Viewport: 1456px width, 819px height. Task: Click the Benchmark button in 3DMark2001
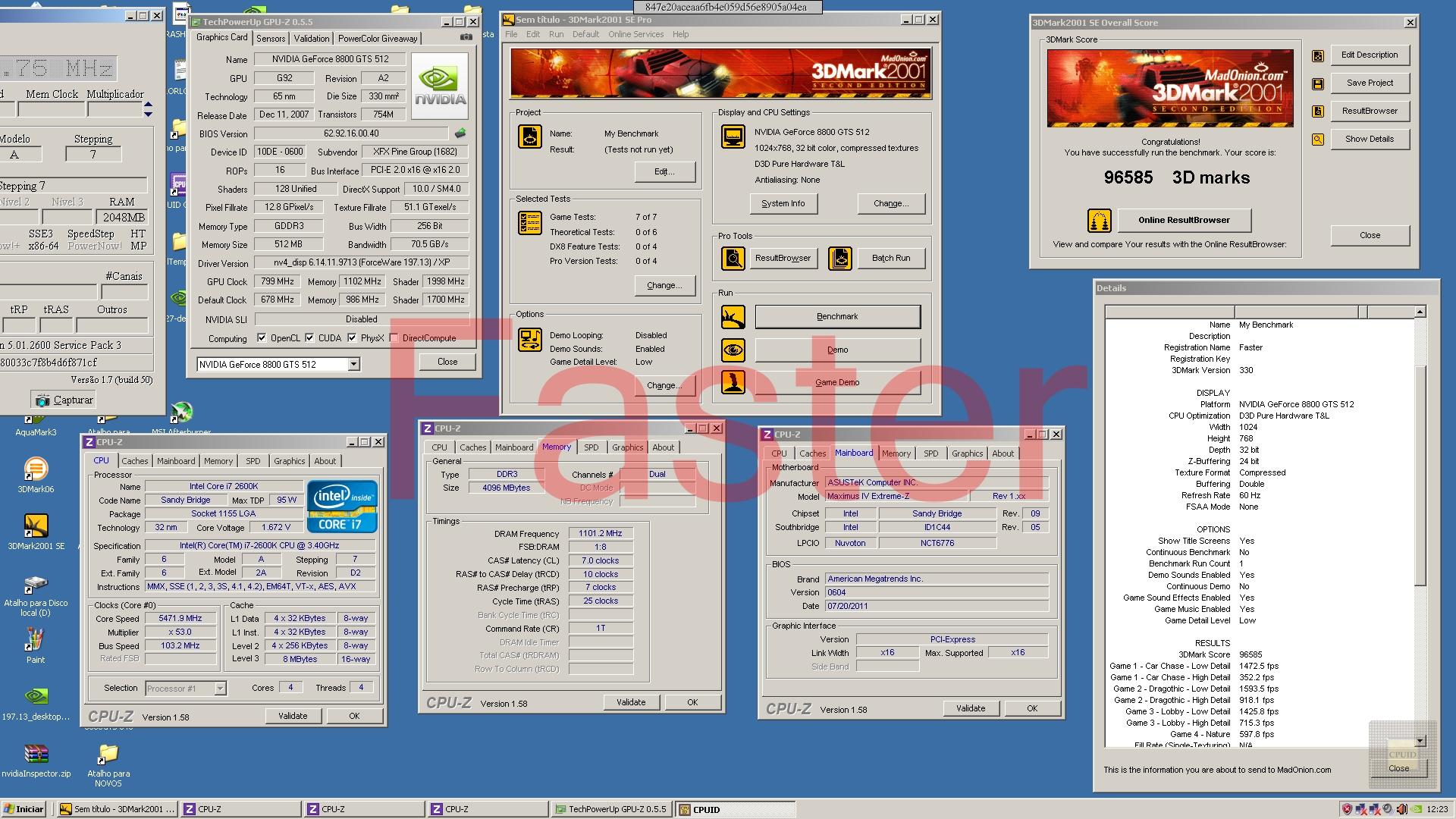point(837,317)
